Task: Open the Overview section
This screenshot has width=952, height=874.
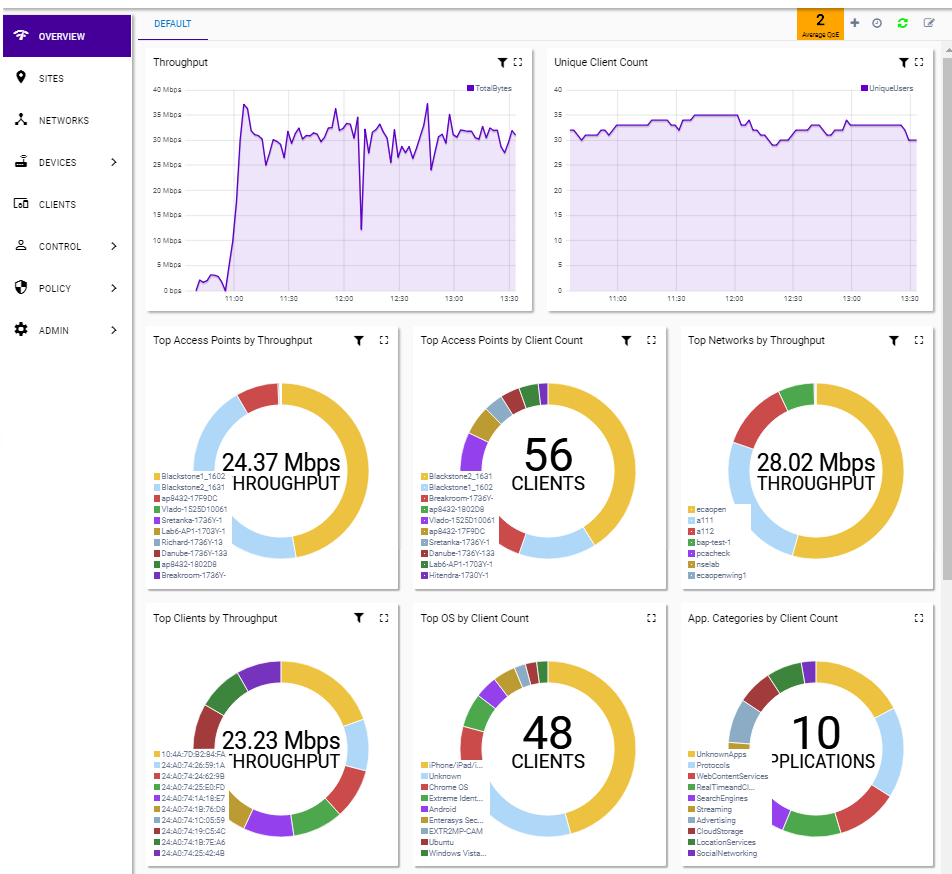Action: 67,36
